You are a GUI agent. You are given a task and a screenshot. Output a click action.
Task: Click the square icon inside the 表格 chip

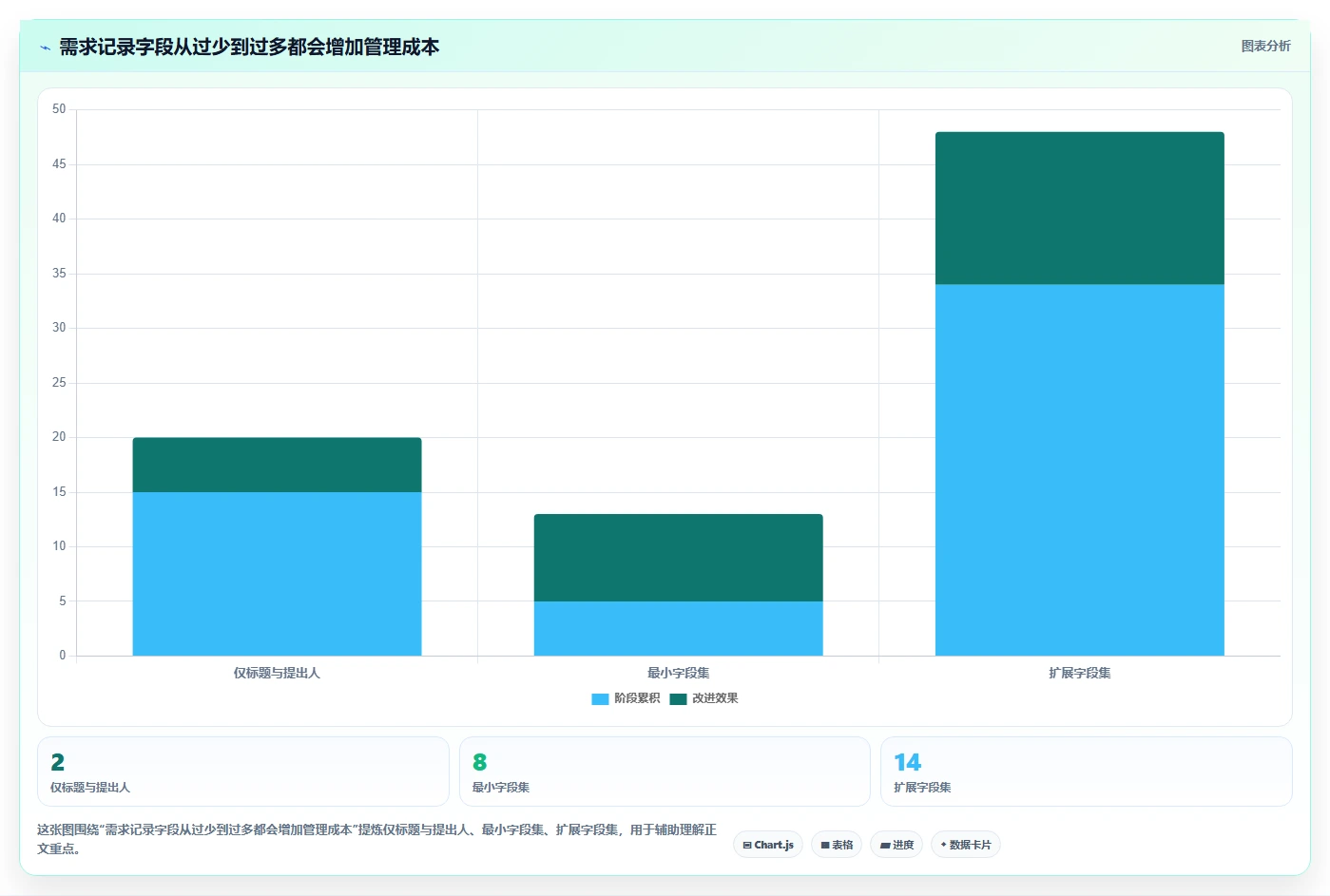coord(825,845)
